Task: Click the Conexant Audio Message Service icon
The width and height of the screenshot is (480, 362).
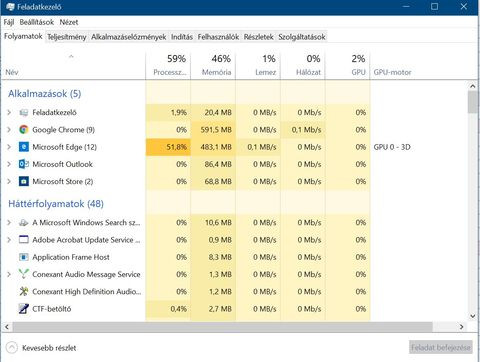Action: pyautogui.click(x=24, y=274)
